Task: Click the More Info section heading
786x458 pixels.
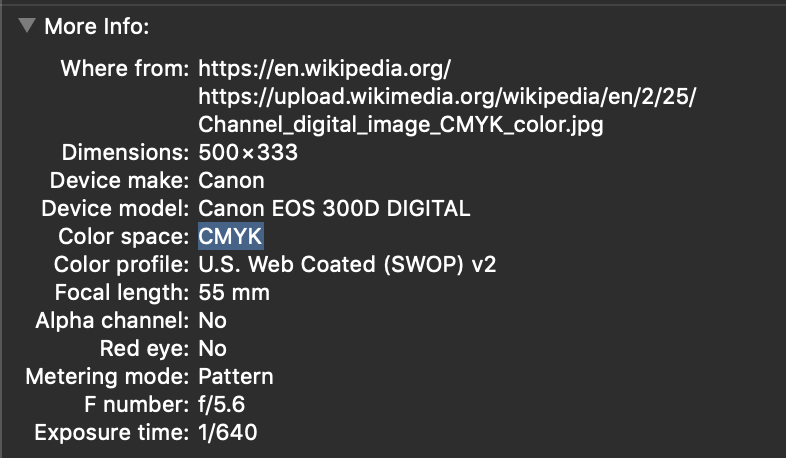Action: tap(97, 26)
